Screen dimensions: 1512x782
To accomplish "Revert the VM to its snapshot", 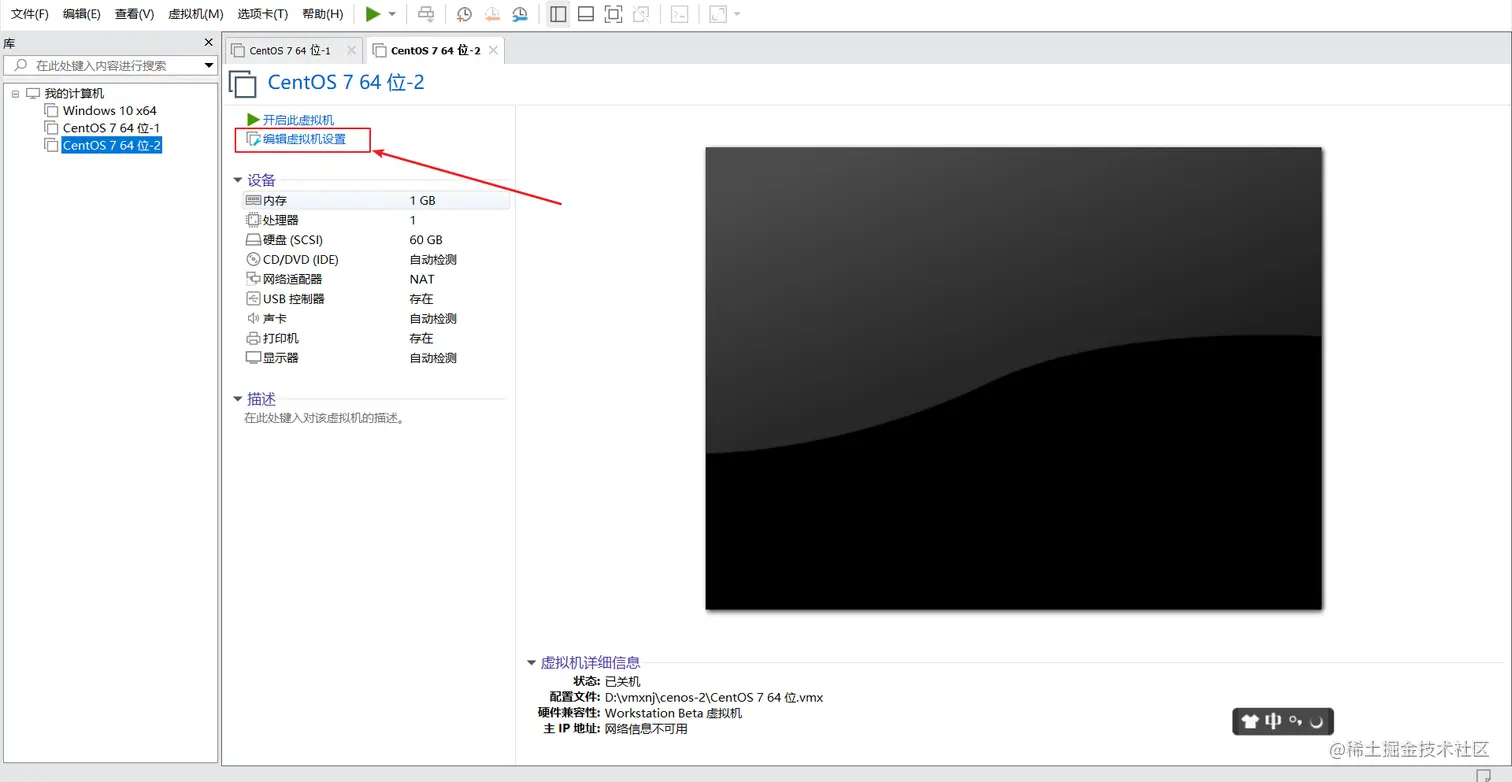I will (491, 14).
